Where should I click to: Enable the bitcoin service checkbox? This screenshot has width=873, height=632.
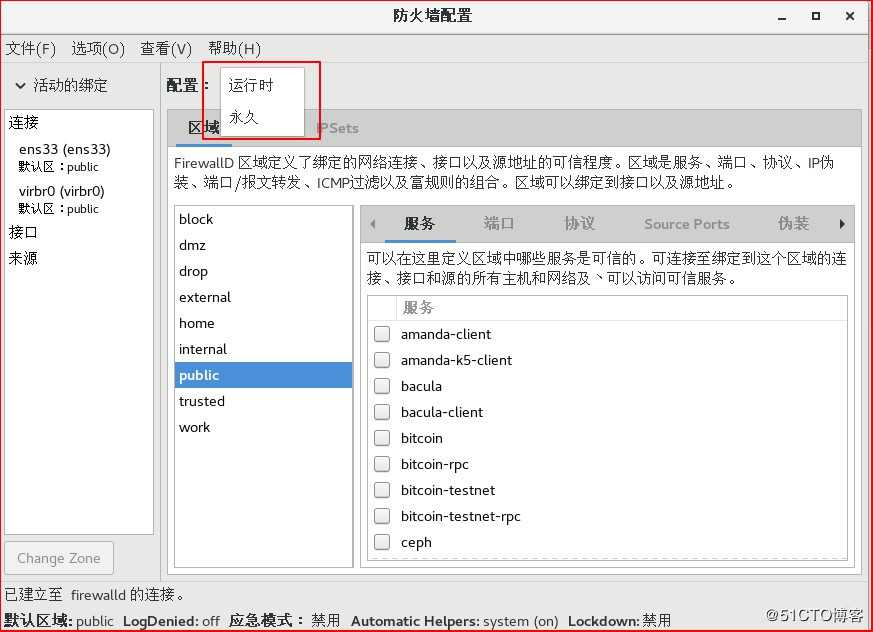pyautogui.click(x=382, y=438)
